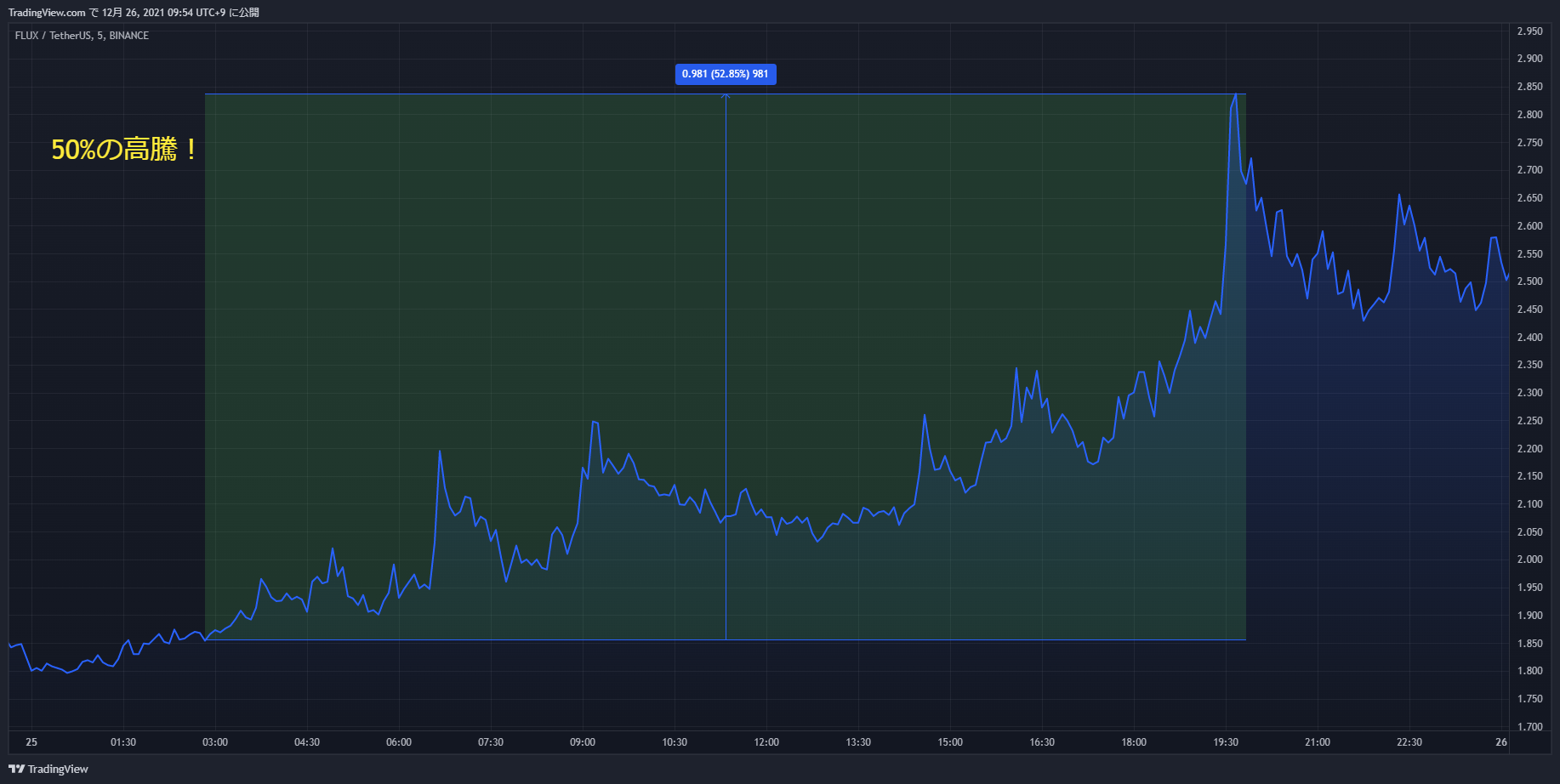Click the 10:30 time axis label

[675, 742]
